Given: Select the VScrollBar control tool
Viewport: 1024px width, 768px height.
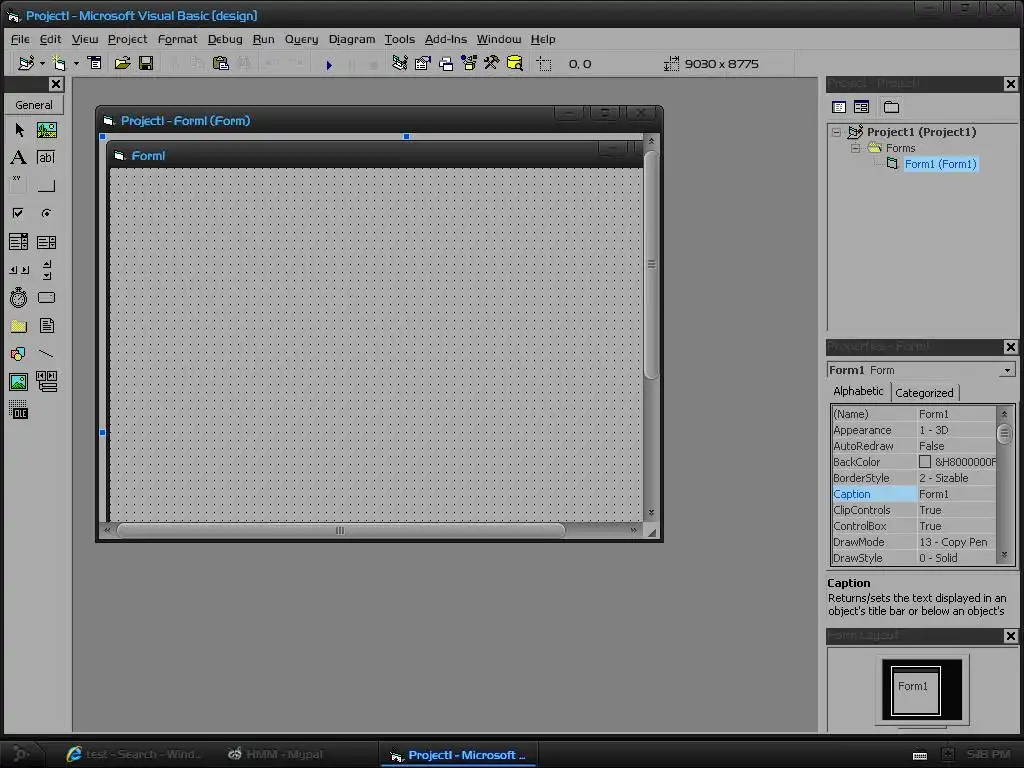Looking at the screenshot, I should 46,270.
